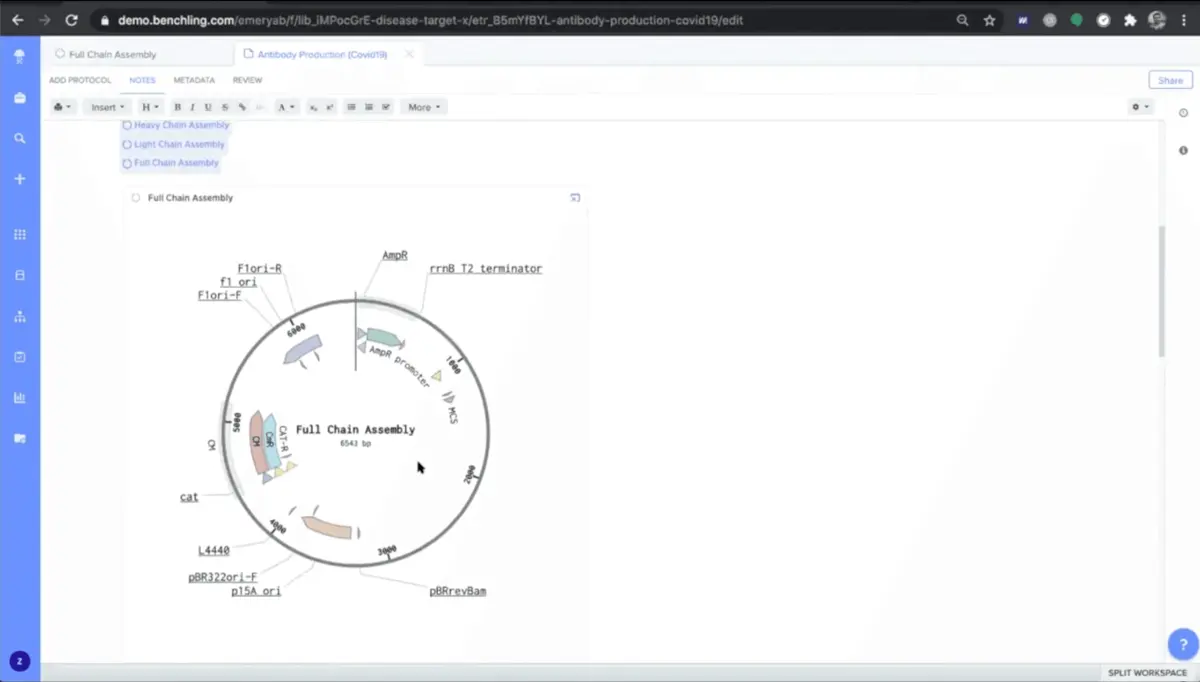The width and height of the screenshot is (1200, 682).
Task: Open the browser extensions puzzle icon
Action: (1130, 20)
